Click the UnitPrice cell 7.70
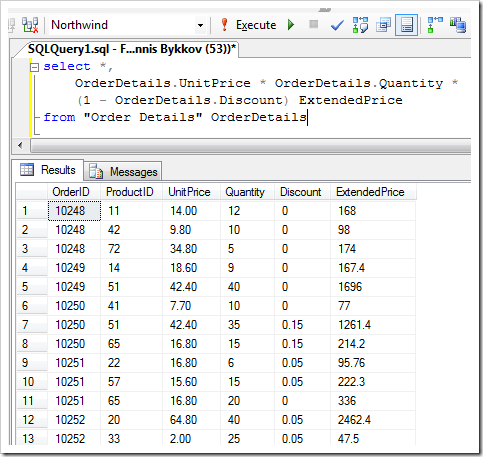Image resolution: width=483 pixels, height=457 pixels. (x=191, y=306)
